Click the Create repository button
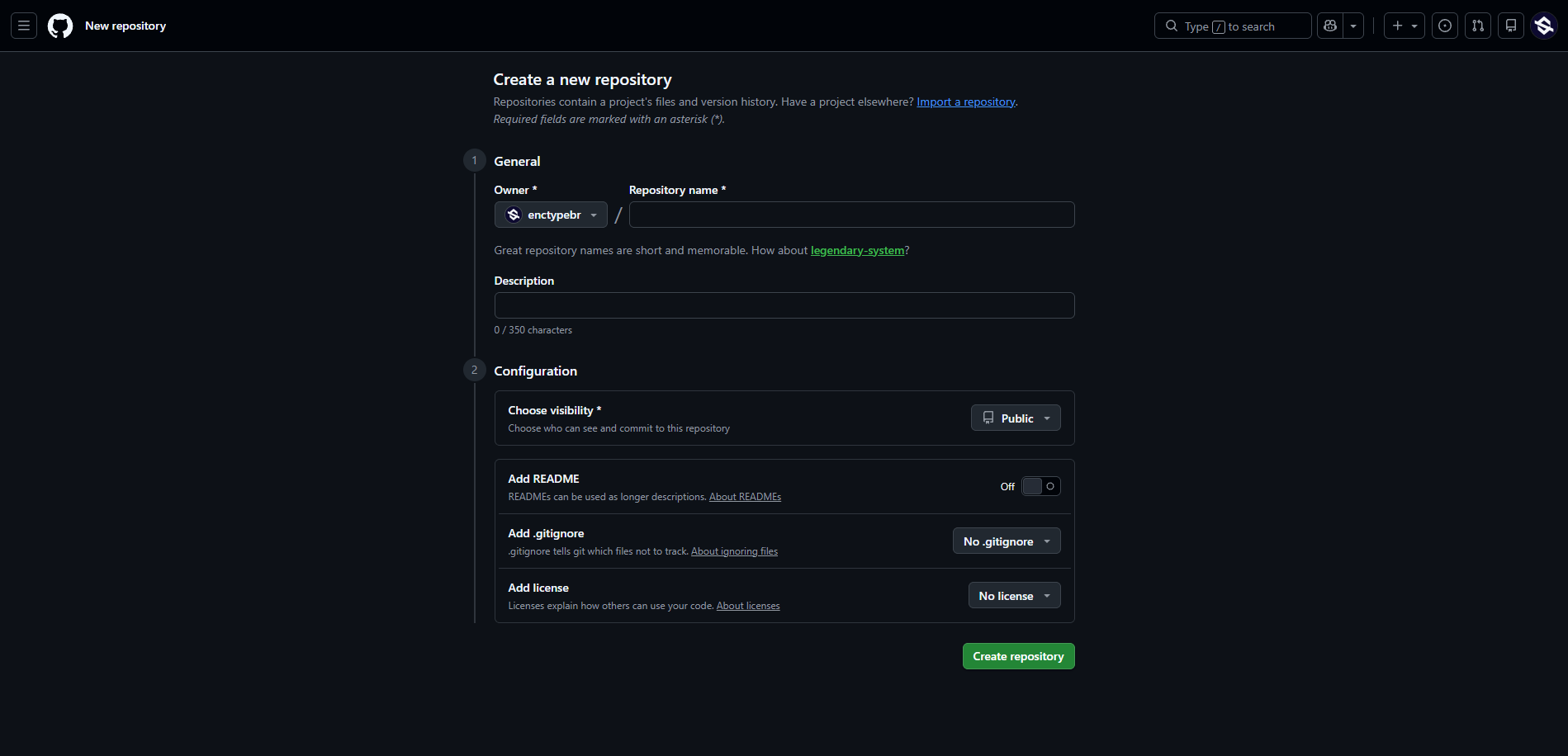The height and width of the screenshot is (756, 1568). point(1018,656)
